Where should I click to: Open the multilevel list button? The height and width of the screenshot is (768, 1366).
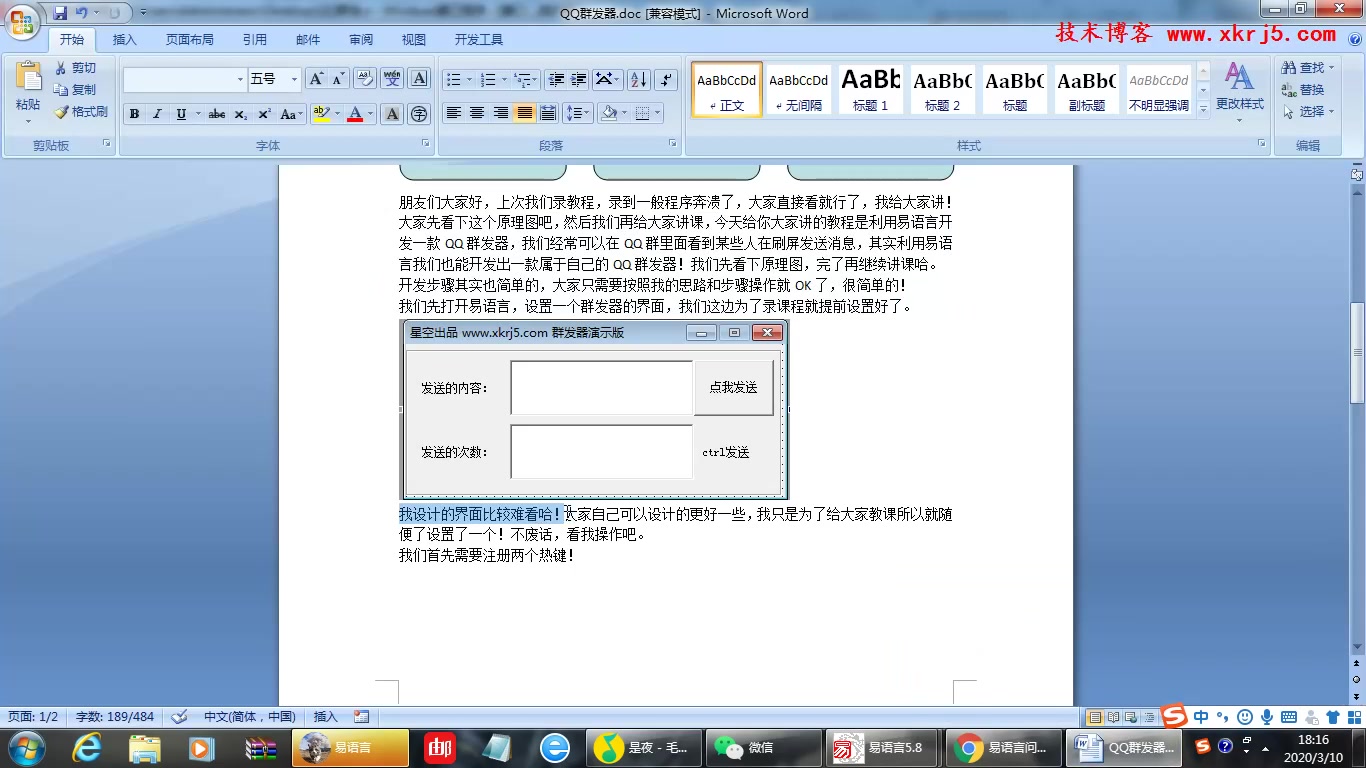coord(526,79)
